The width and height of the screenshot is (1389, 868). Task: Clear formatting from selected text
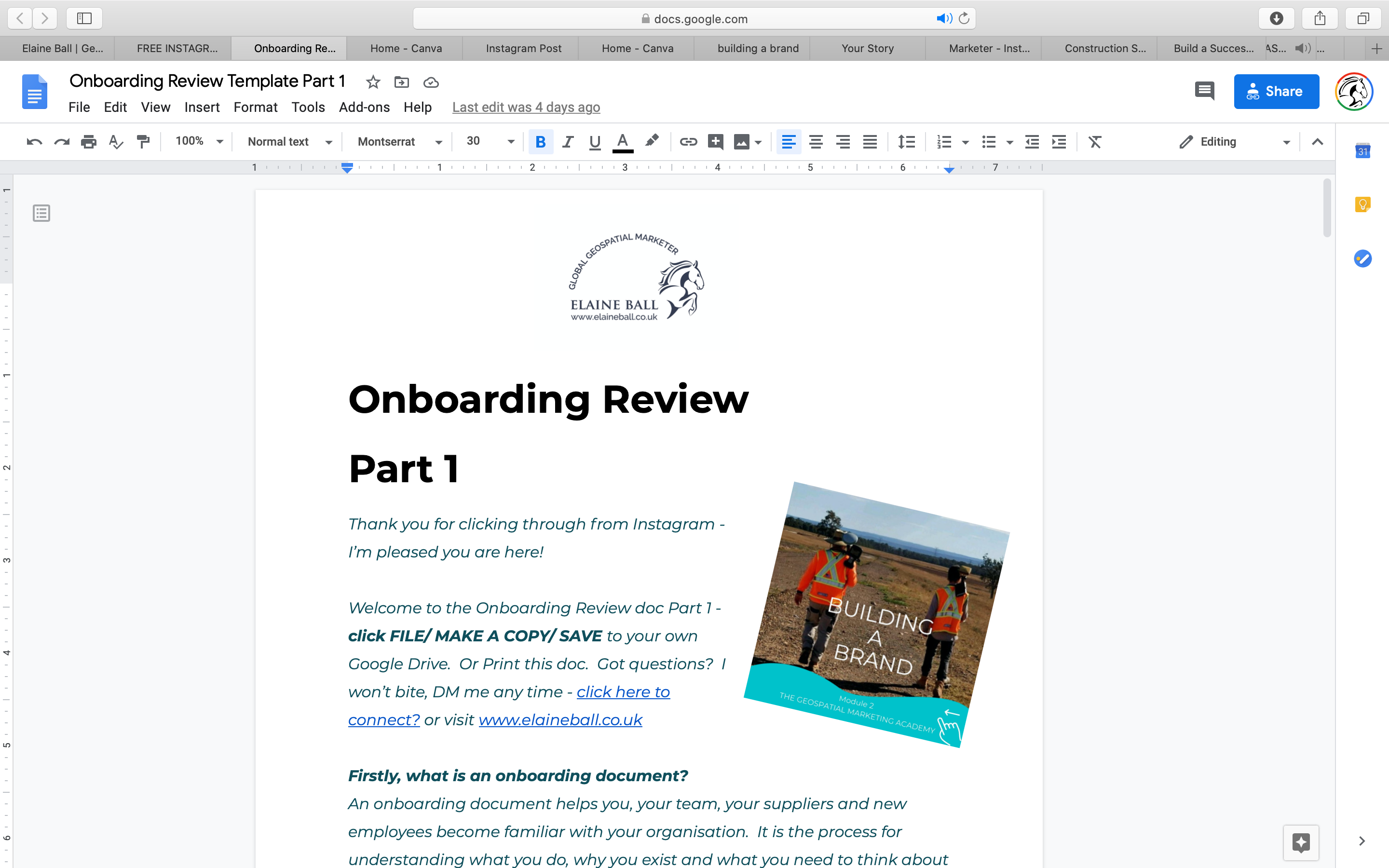1095,142
